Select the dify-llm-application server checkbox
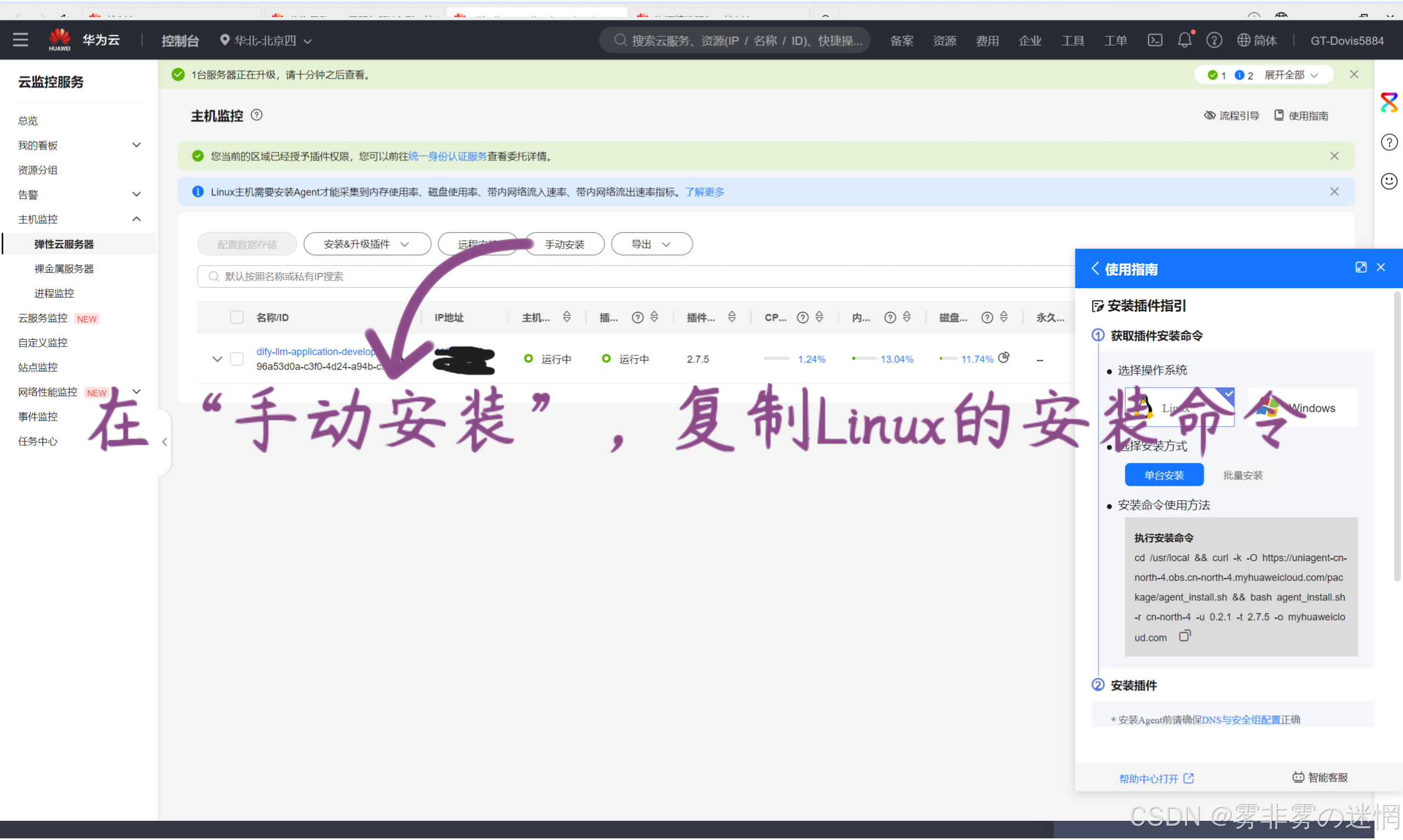The height and width of the screenshot is (840, 1403). click(x=237, y=359)
